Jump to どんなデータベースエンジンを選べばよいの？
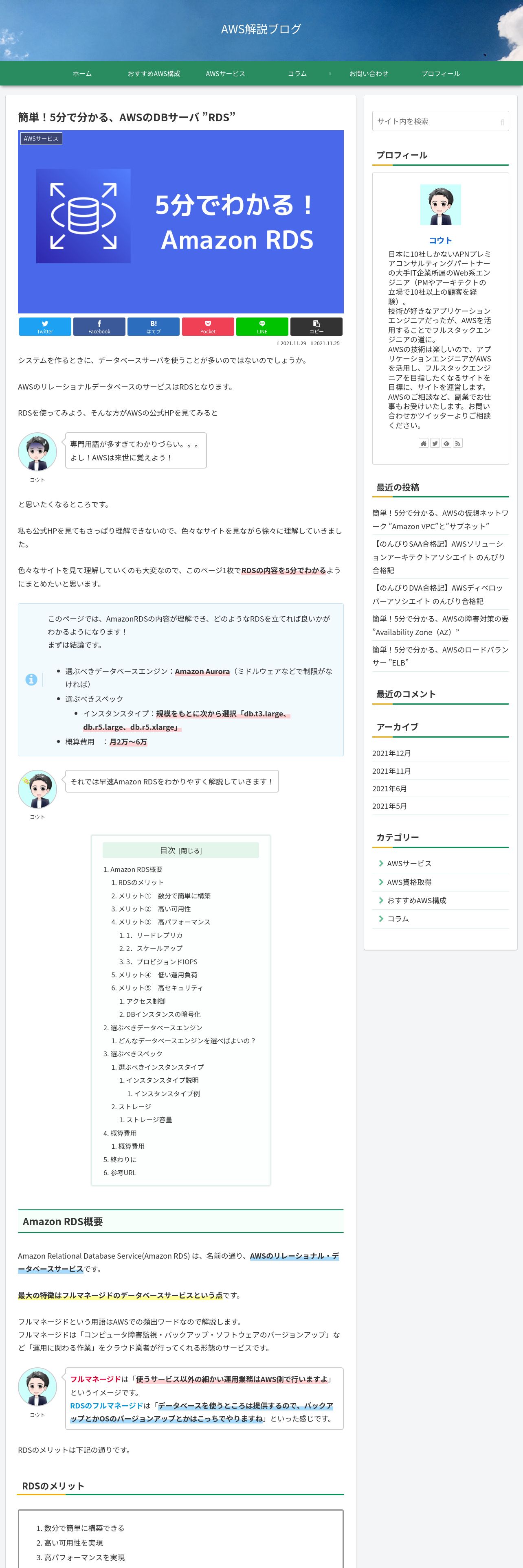The height and width of the screenshot is (1568, 523). 187,1041
